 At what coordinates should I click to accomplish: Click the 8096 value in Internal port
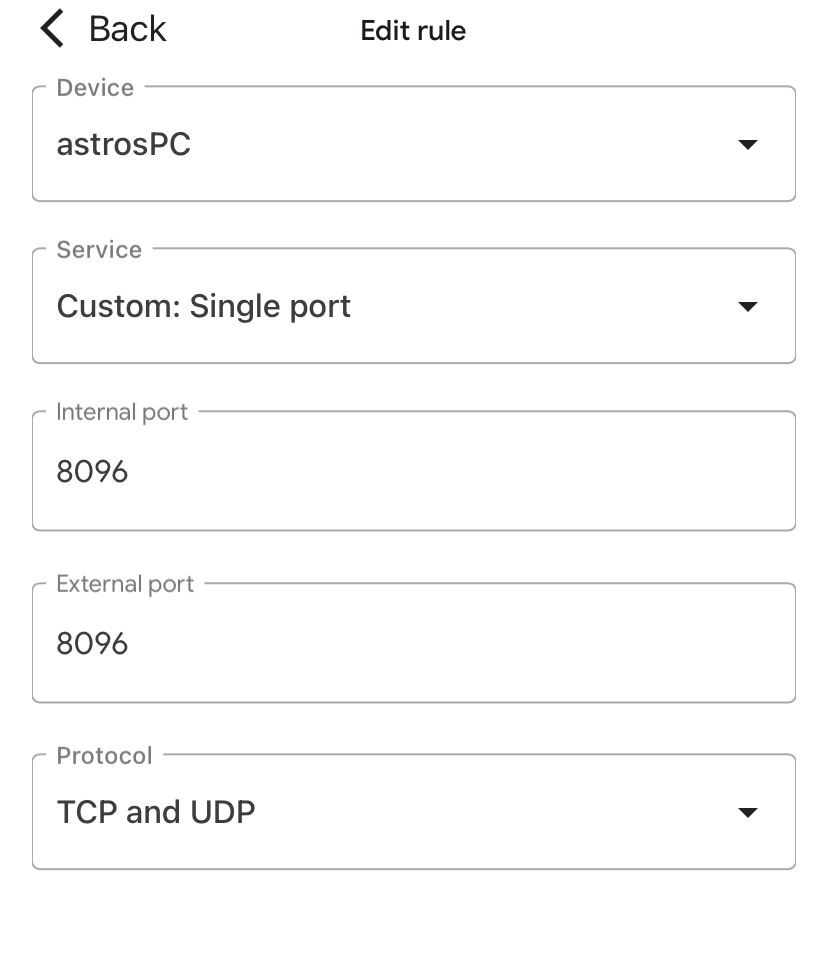(92, 472)
